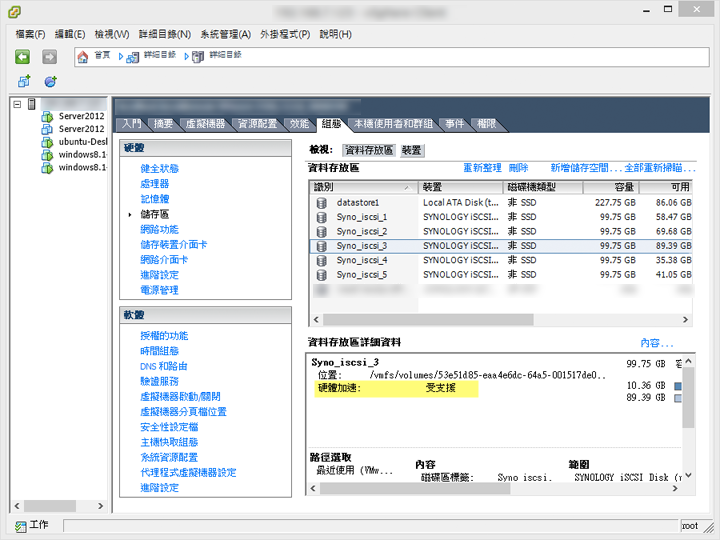Switch to the 摘要 tab

point(163,124)
